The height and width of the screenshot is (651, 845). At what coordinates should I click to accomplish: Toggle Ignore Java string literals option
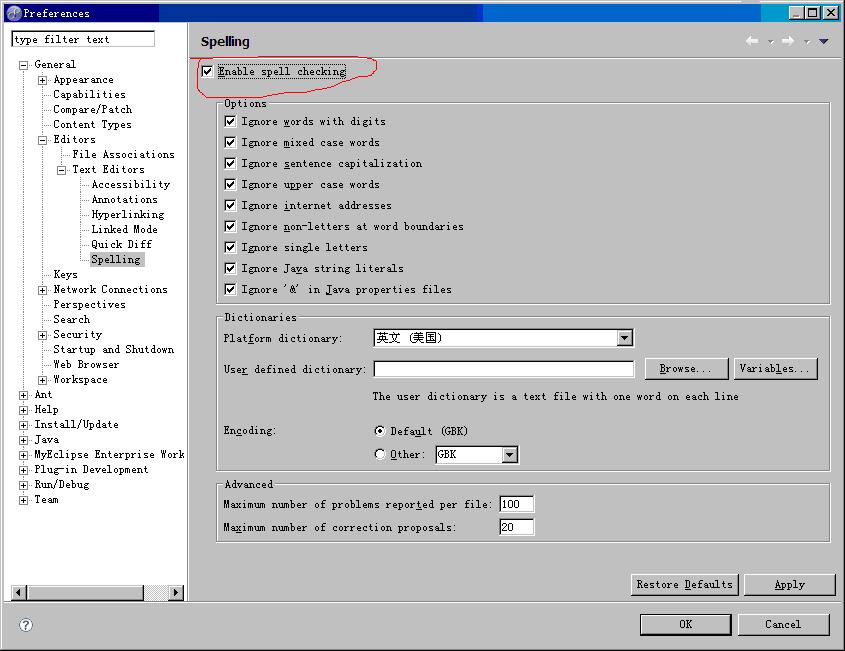230,268
